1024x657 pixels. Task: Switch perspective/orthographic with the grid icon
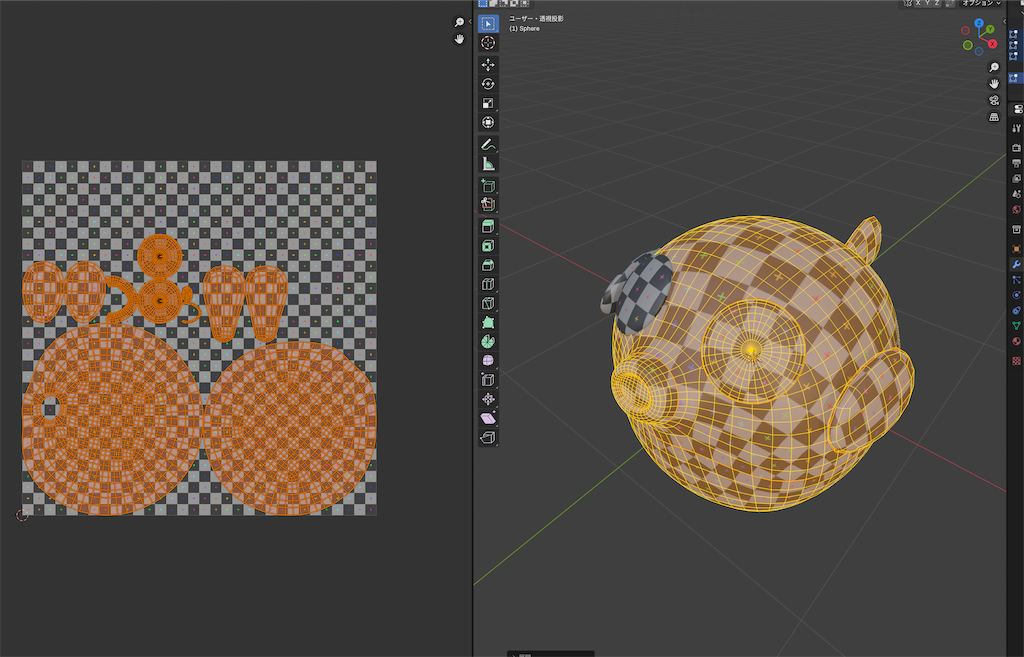[994, 117]
